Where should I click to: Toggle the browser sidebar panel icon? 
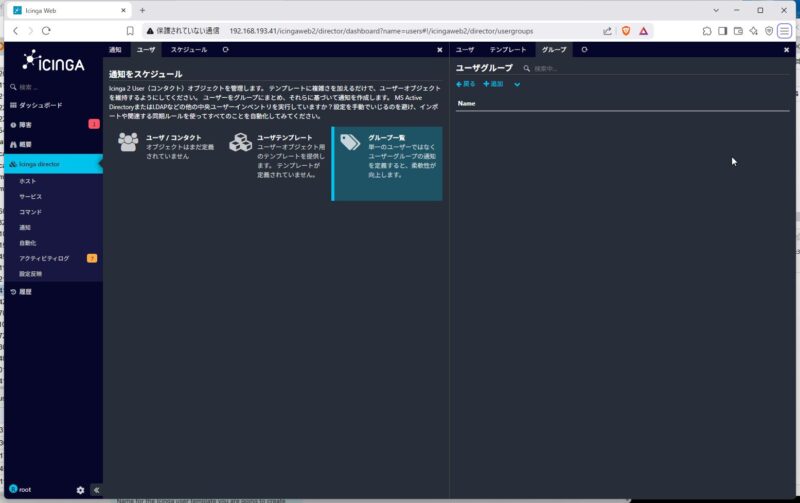[722, 31]
